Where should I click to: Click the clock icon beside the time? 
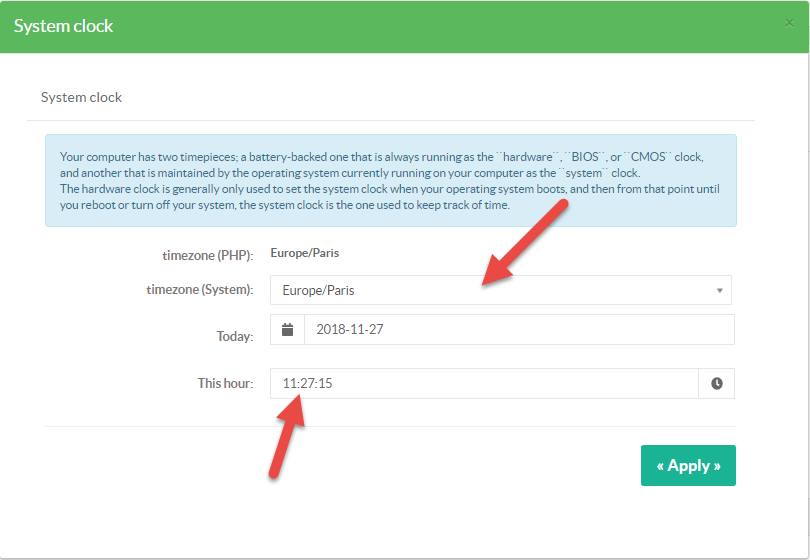pos(716,383)
